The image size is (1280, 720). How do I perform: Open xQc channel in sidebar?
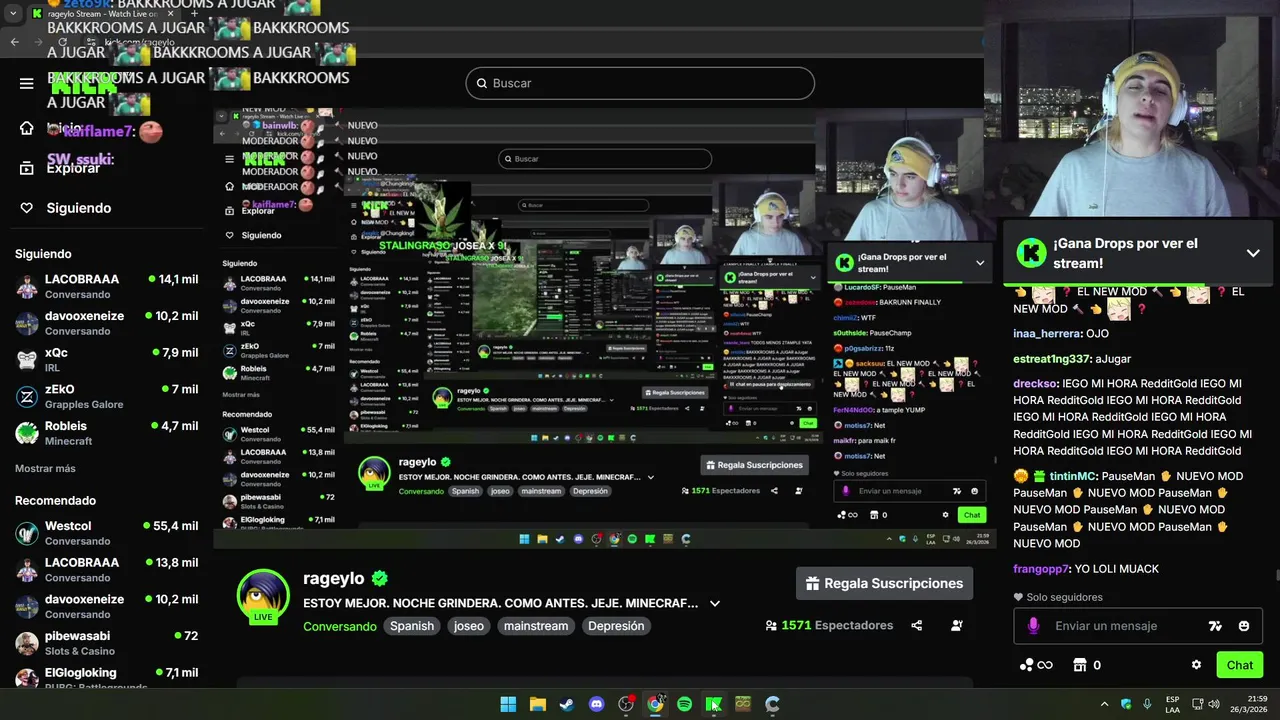pos(107,360)
